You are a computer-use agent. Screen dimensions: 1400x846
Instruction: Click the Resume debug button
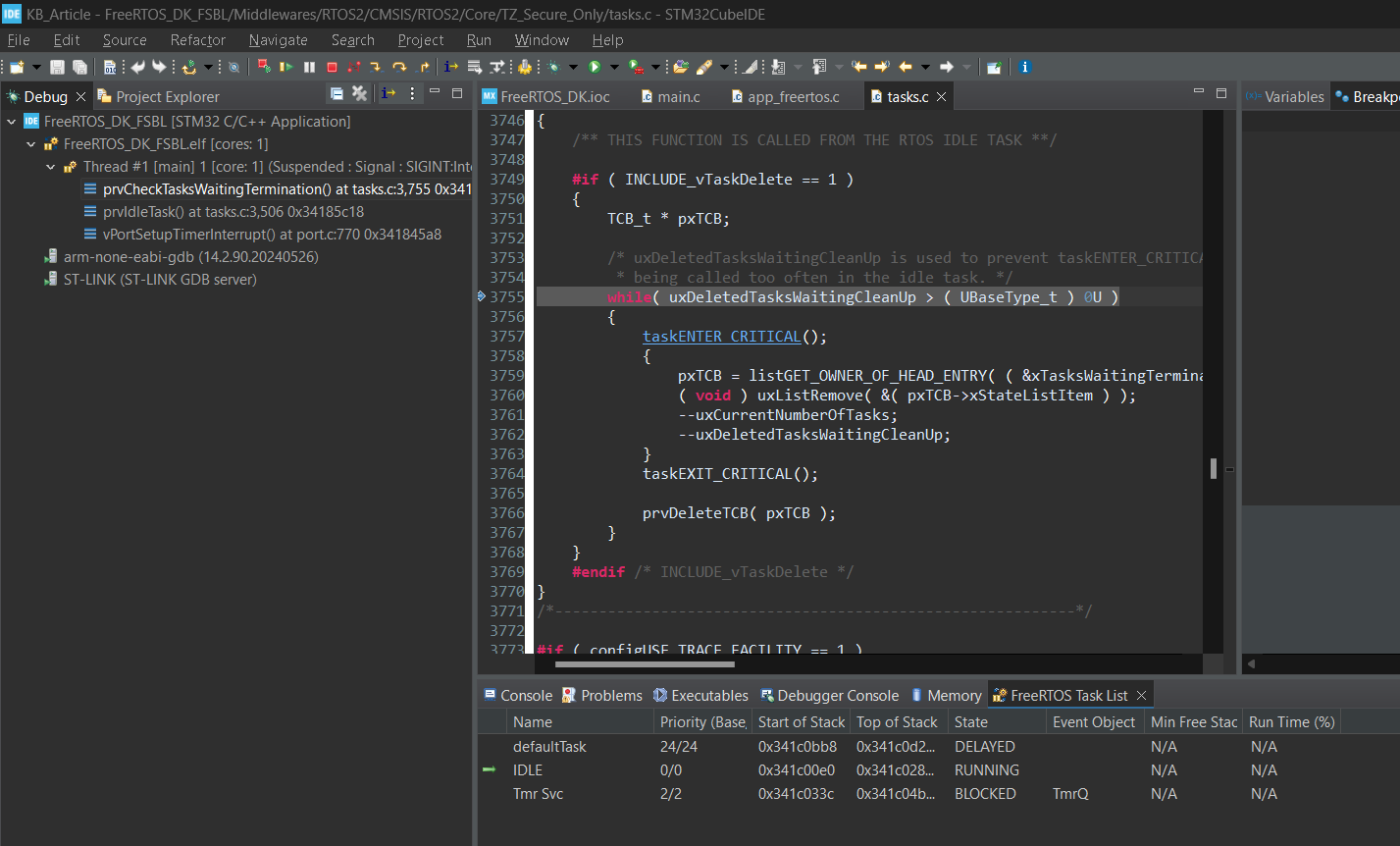click(x=285, y=67)
